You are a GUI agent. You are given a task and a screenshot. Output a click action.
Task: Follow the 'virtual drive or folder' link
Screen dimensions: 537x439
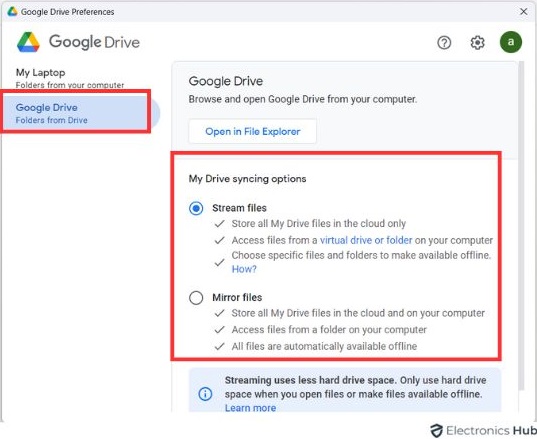[x=366, y=240]
